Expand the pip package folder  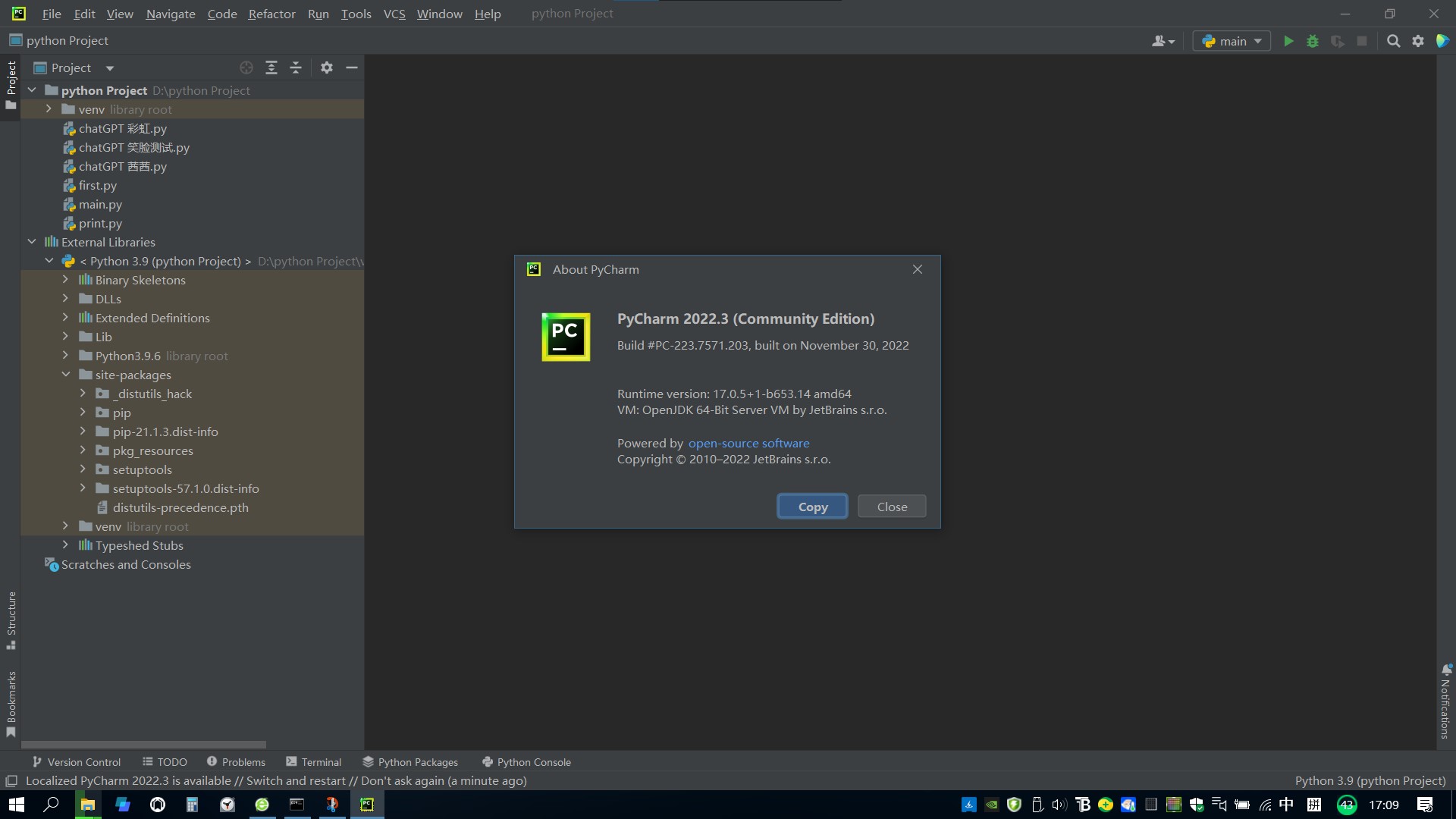[83, 413]
